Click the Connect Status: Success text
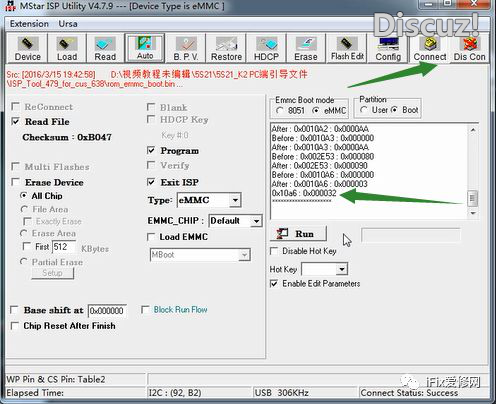This screenshot has height=404, width=496. 409,393
